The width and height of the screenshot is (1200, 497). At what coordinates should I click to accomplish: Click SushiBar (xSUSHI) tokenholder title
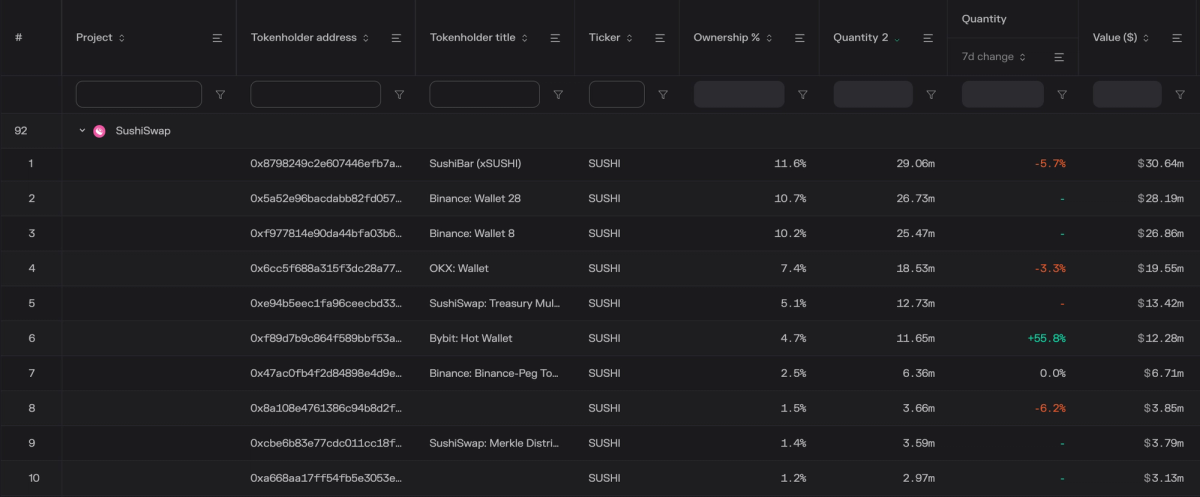(x=475, y=163)
